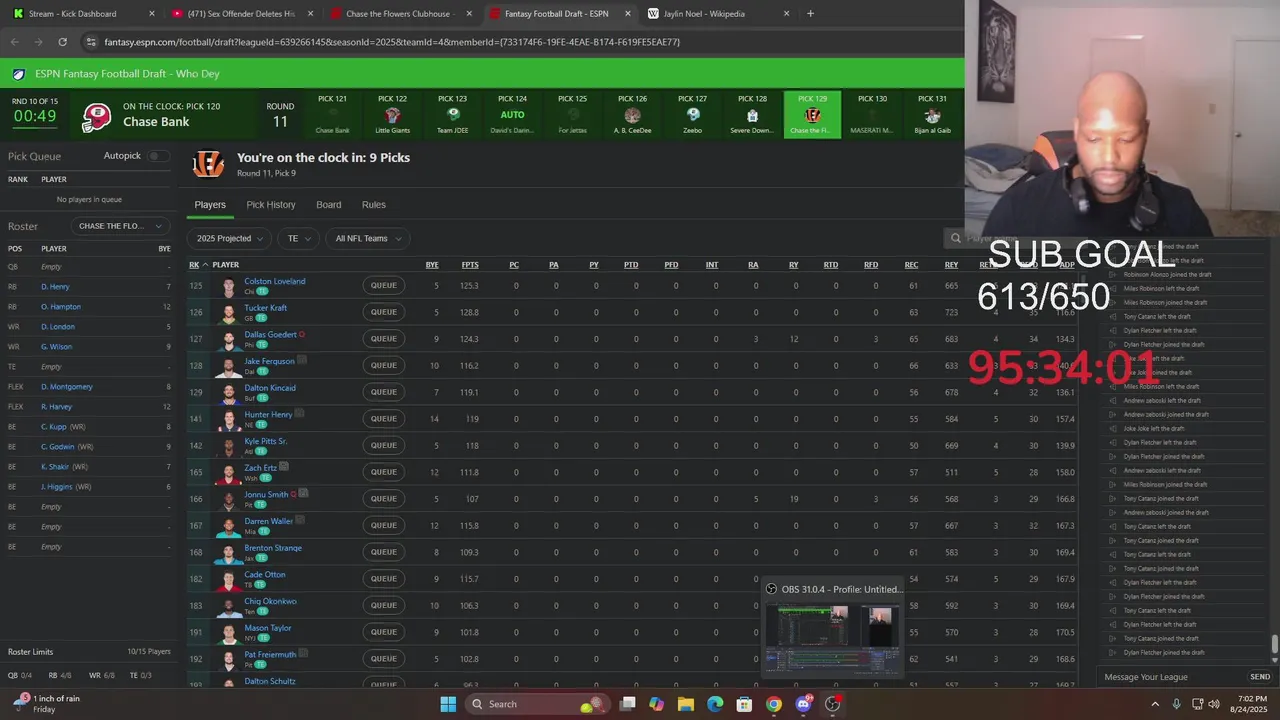Image resolution: width=1280 pixels, height=720 pixels.
Task: Open D. Henry in the roster
Action: 55,287
